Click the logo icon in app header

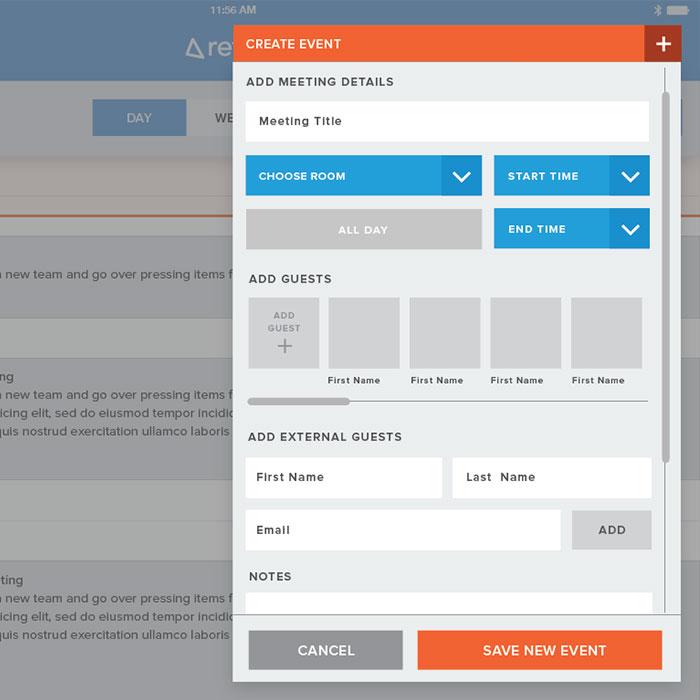click(x=195, y=48)
